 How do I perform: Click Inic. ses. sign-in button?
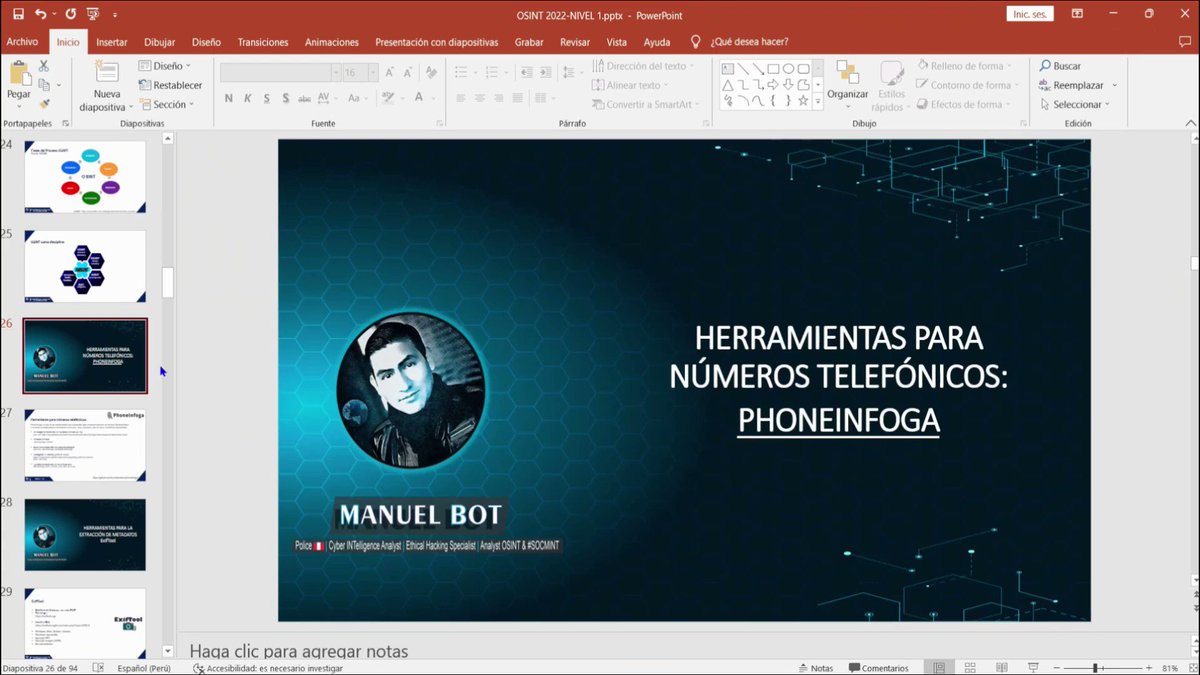coord(1030,14)
